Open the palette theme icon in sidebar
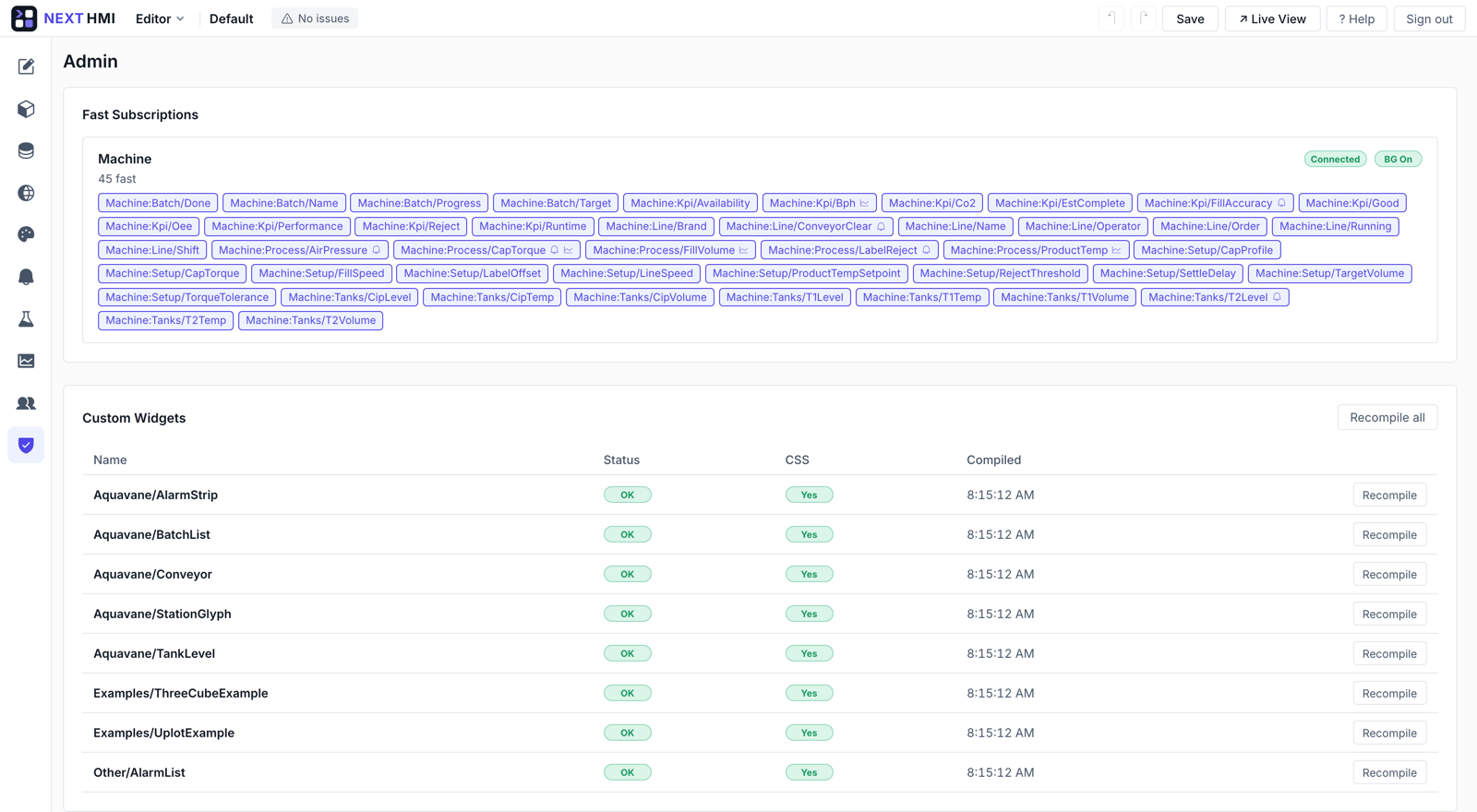Viewport: 1477px width, 812px height. point(26,234)
